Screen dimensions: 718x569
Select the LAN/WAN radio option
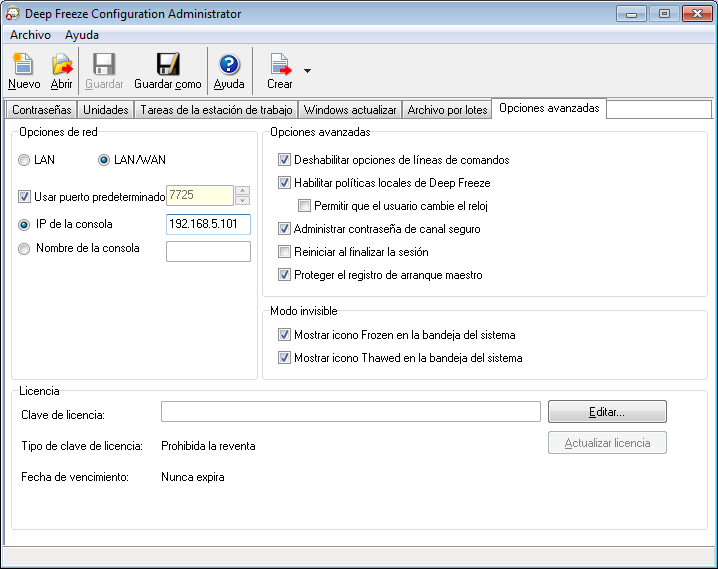104,160
